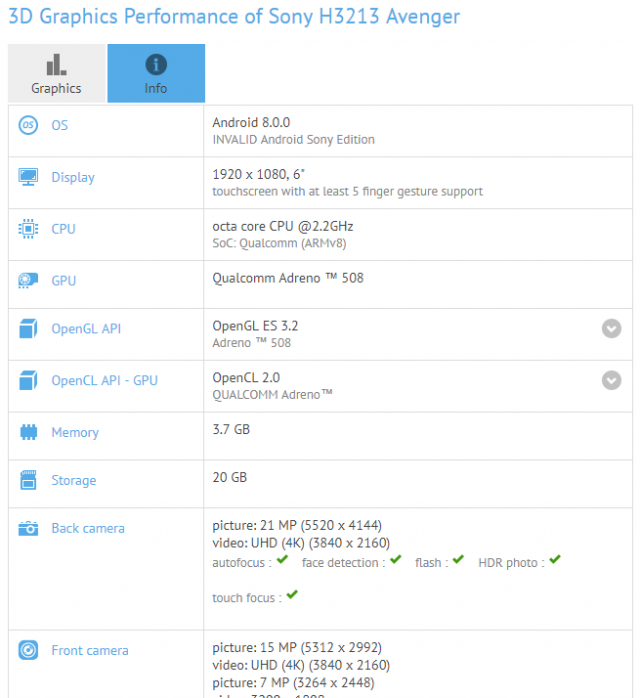640x698 pixels.
Task: Click the CPU chip icon
Action: (28, 228)
